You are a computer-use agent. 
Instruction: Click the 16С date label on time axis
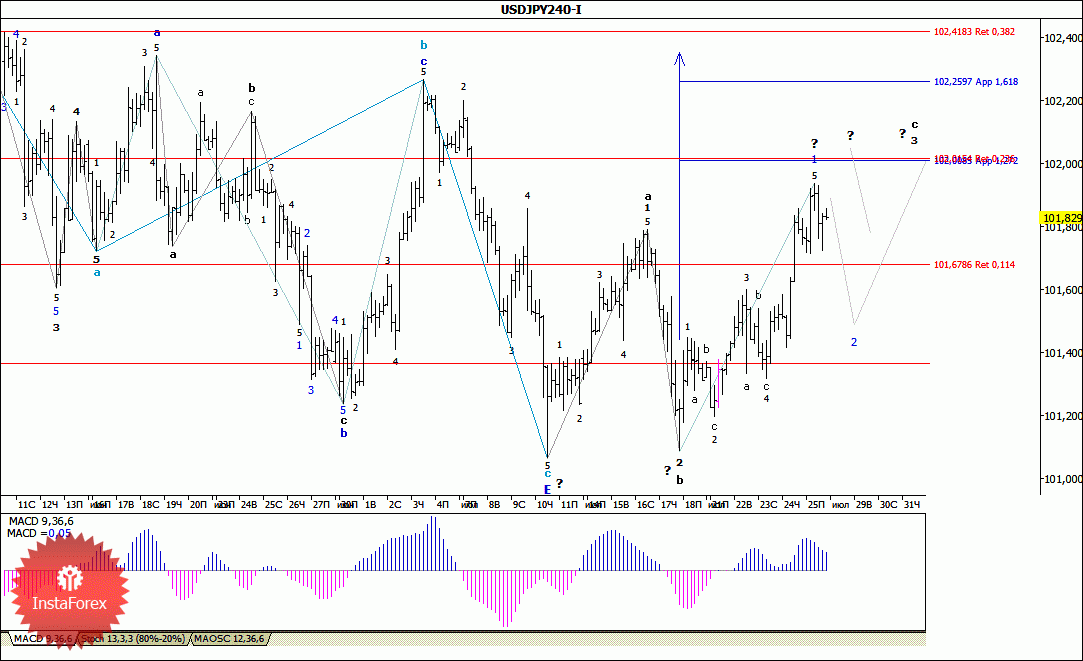(x=645, y=505)
